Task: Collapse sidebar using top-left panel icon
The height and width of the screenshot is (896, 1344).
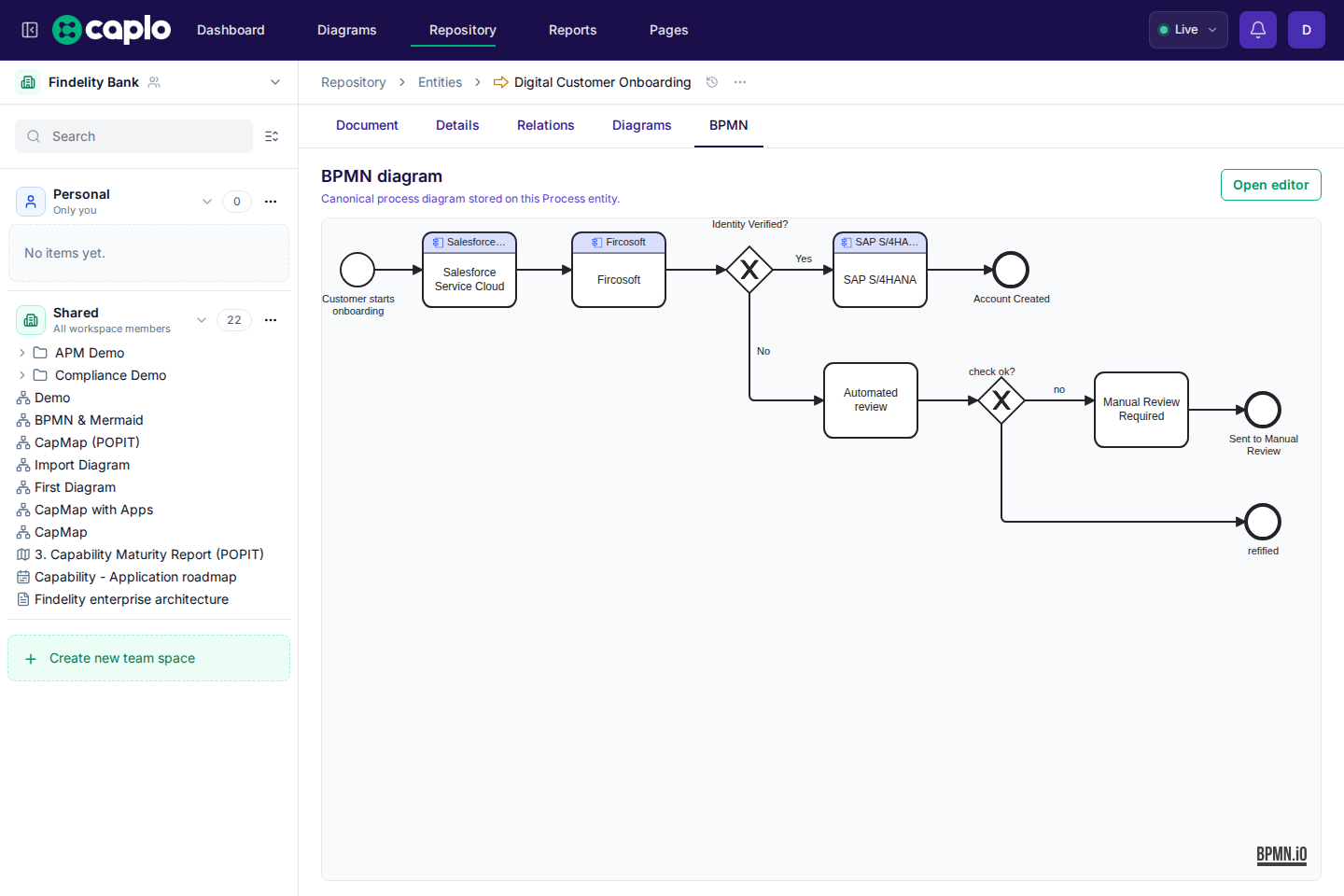Action: tap(30, 30)
